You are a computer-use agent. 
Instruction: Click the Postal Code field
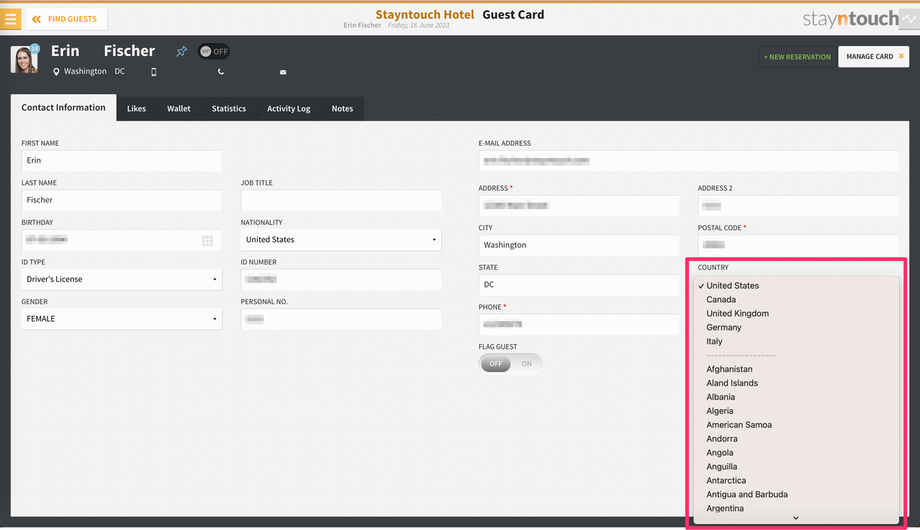click(798, 245)
